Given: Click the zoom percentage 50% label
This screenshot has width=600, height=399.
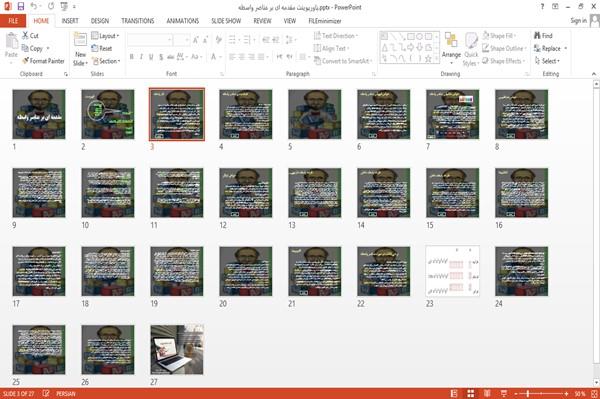Looking at the screenshot, I should pyautogui.click(x=579, y=394).
